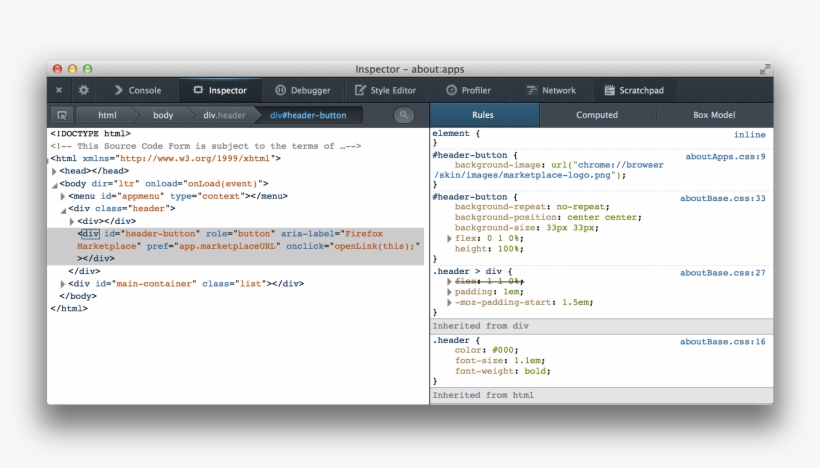
Task: Select the div.header breadcrumb
Action: 224,115
